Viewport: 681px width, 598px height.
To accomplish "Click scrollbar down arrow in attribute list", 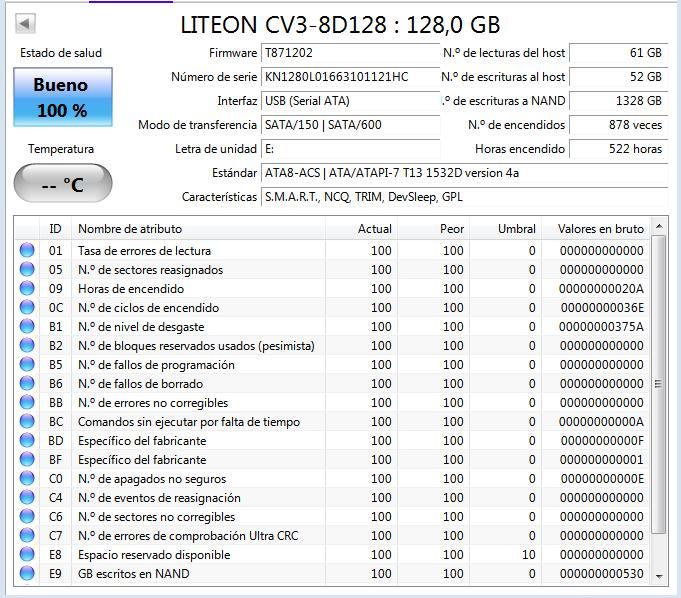I will (x=659, y=576).
